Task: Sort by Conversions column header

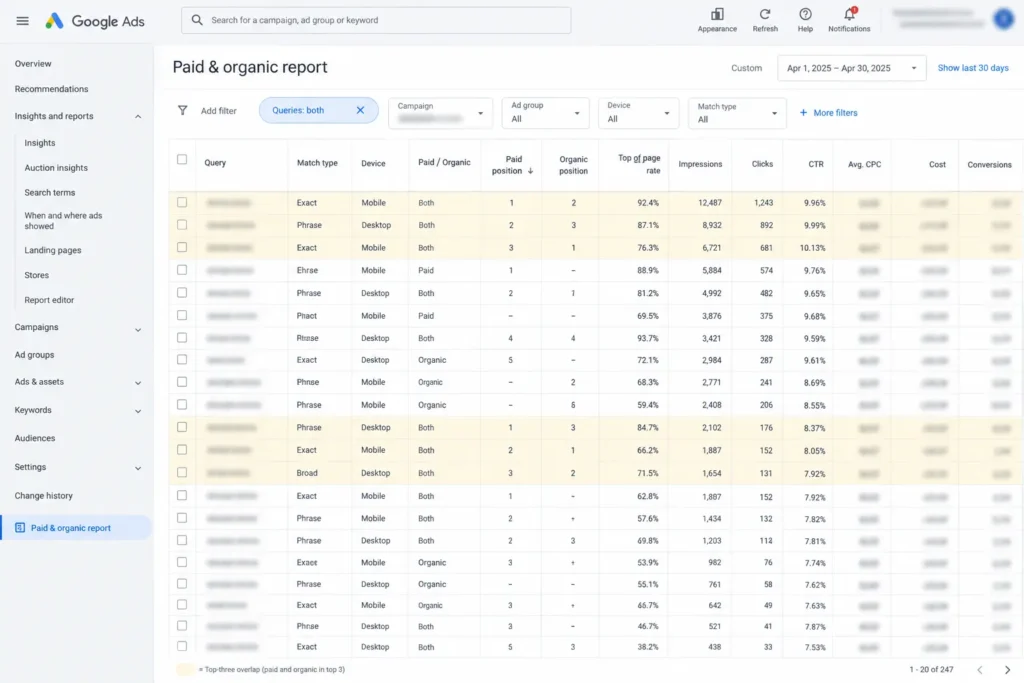Action: pyautogui.click(x=989, y=165)
